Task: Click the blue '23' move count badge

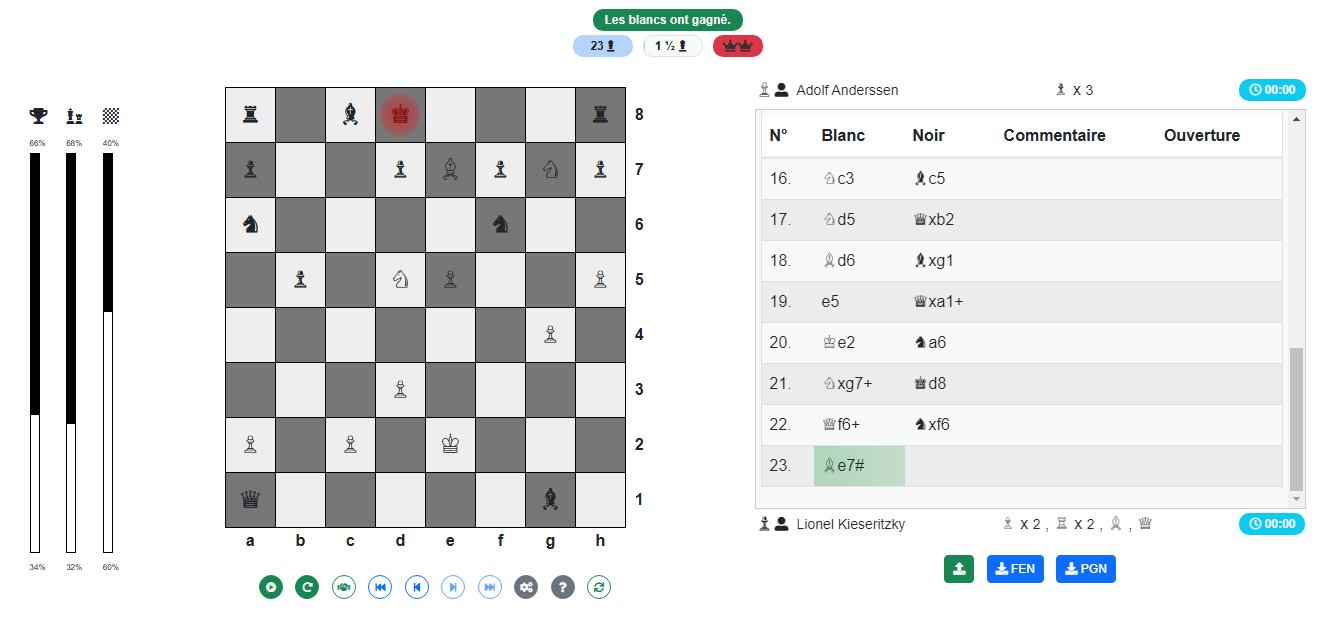Action: pyautogui.click(x=603, y=45)
